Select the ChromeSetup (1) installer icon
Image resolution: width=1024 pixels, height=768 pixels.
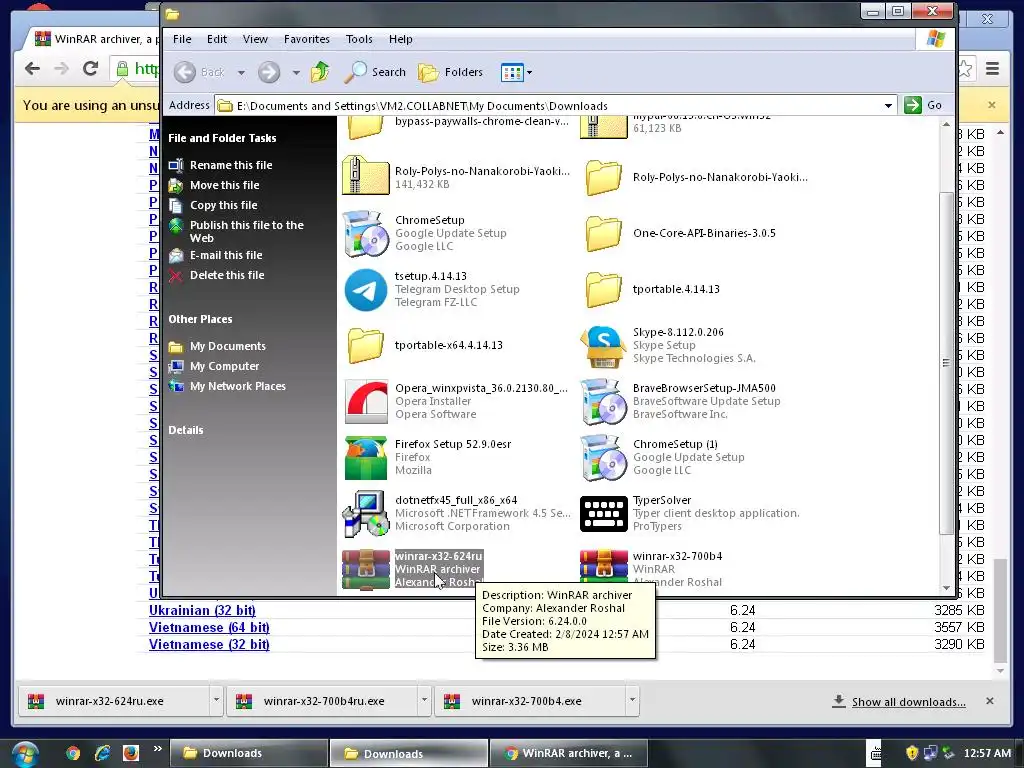click(x=603, y=458)
